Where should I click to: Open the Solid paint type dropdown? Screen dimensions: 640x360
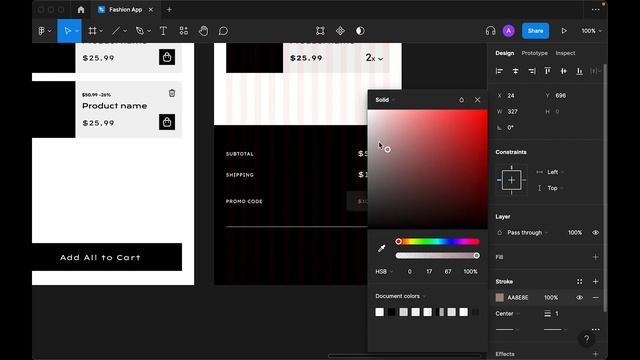pyautogui.click(x=385, y=100)
